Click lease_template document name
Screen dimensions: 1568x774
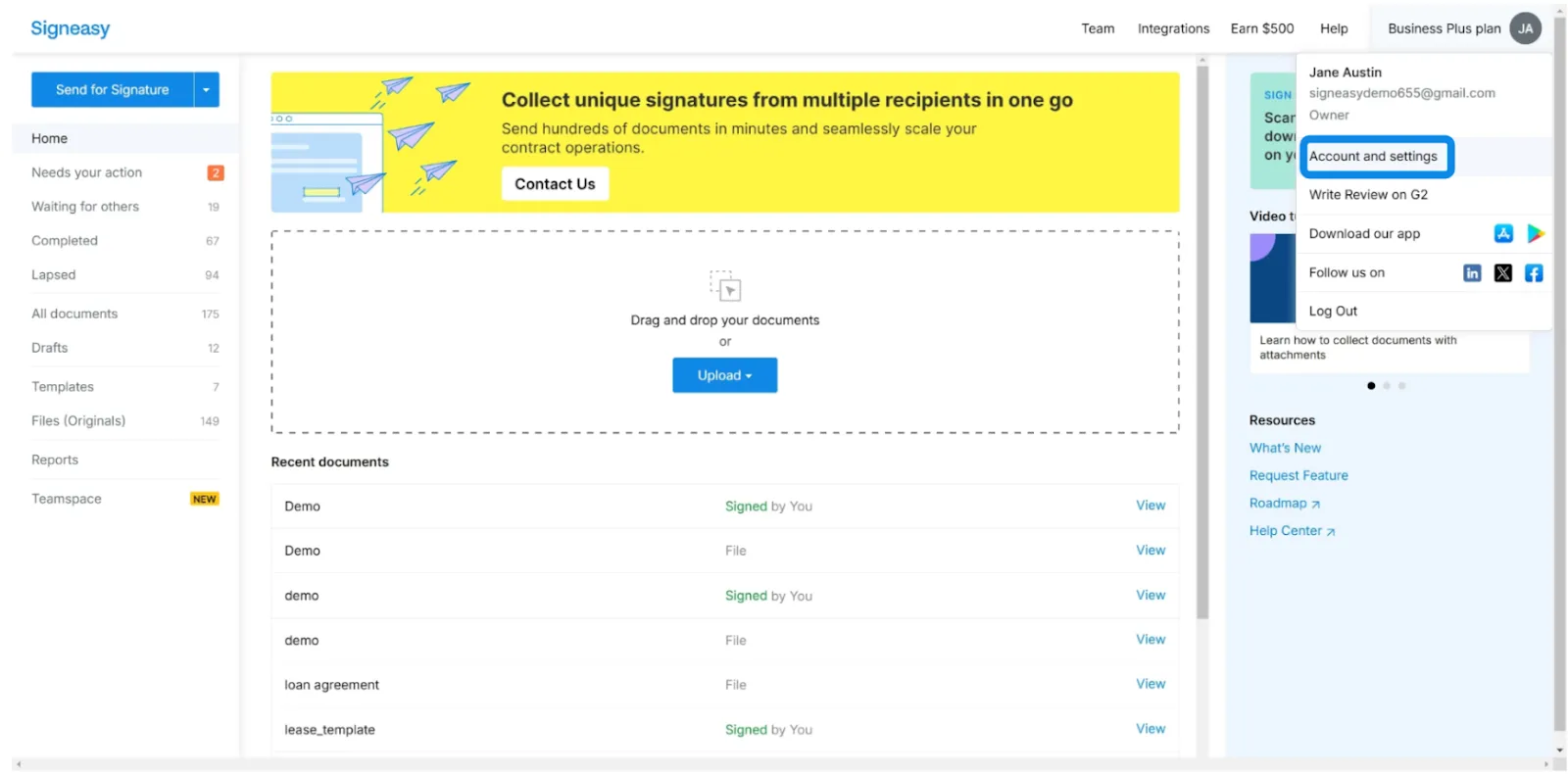click(329, 730)
